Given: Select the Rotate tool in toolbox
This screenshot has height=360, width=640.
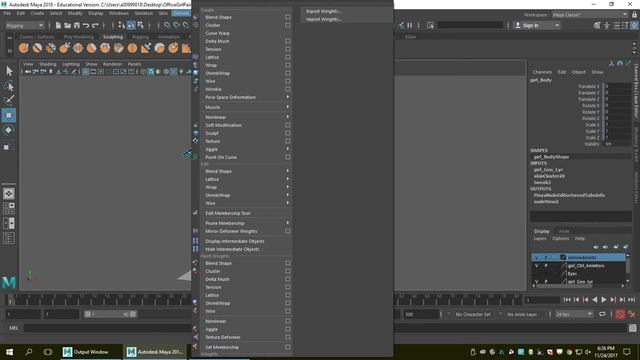Looking at the screenshot, I should pyautogui.click(x=9, y=130).
